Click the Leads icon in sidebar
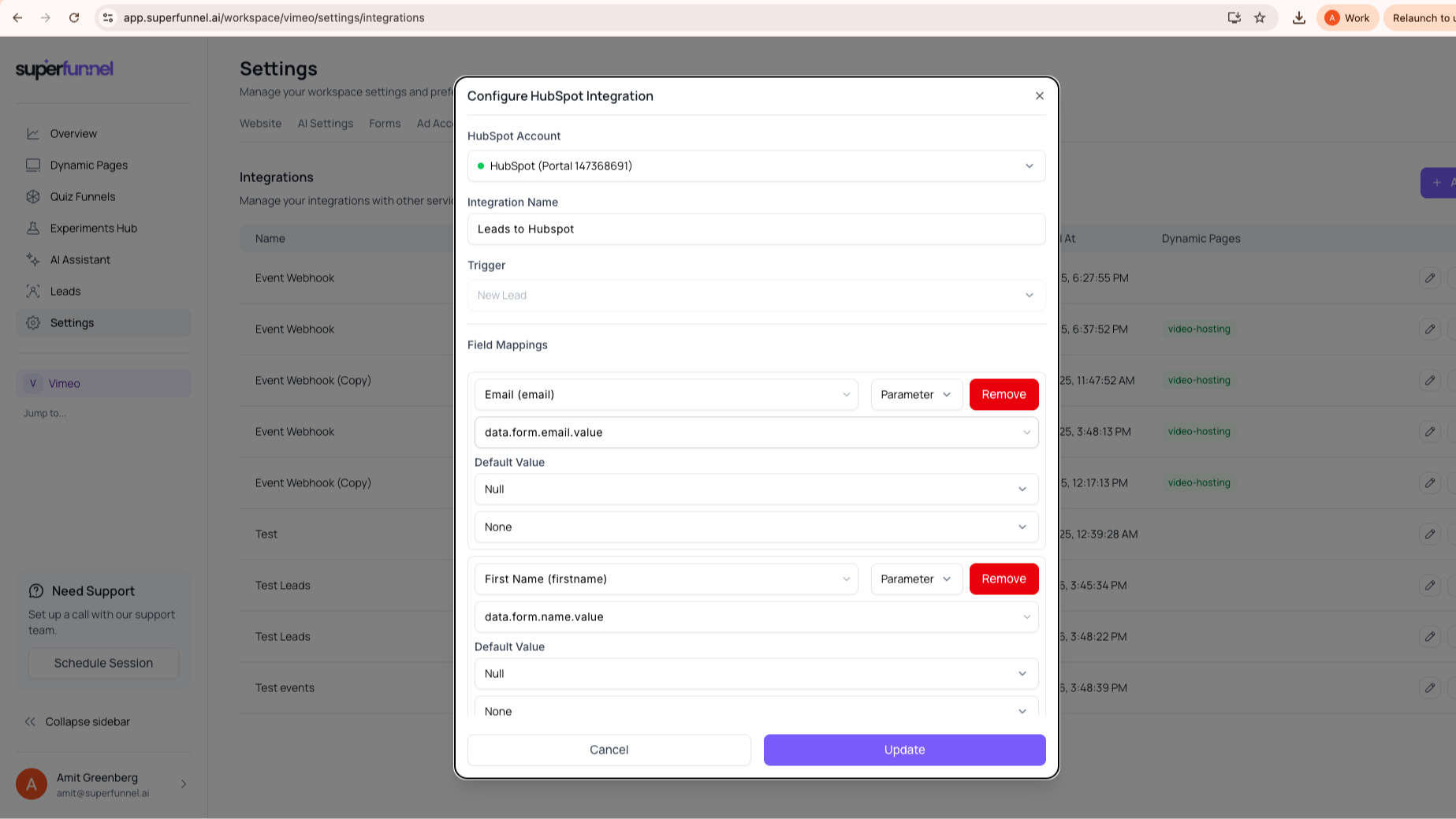Viewport: 1456px width, 819px height. point(33,291)
